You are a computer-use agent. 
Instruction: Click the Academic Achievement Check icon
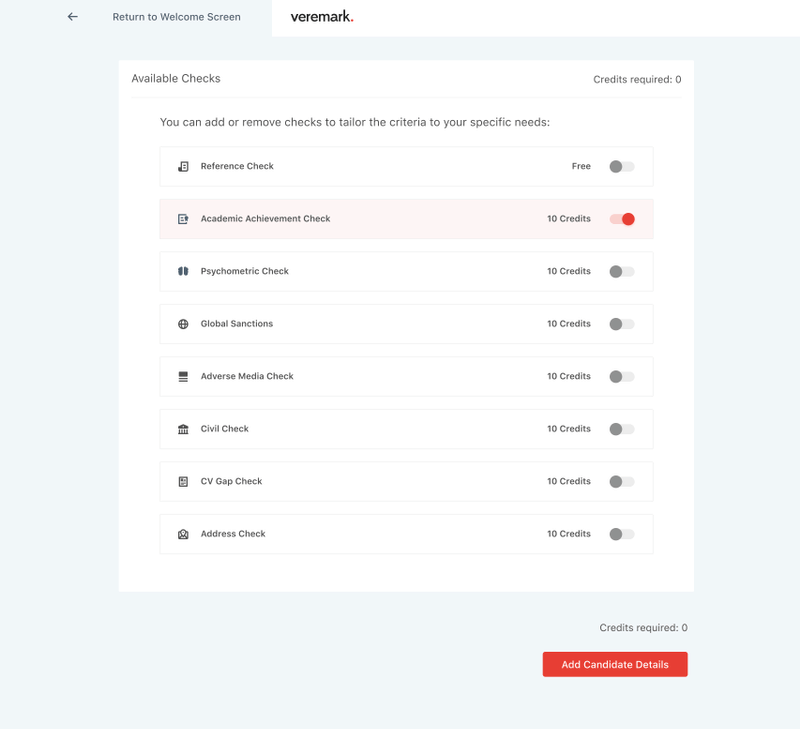[183, 219]
